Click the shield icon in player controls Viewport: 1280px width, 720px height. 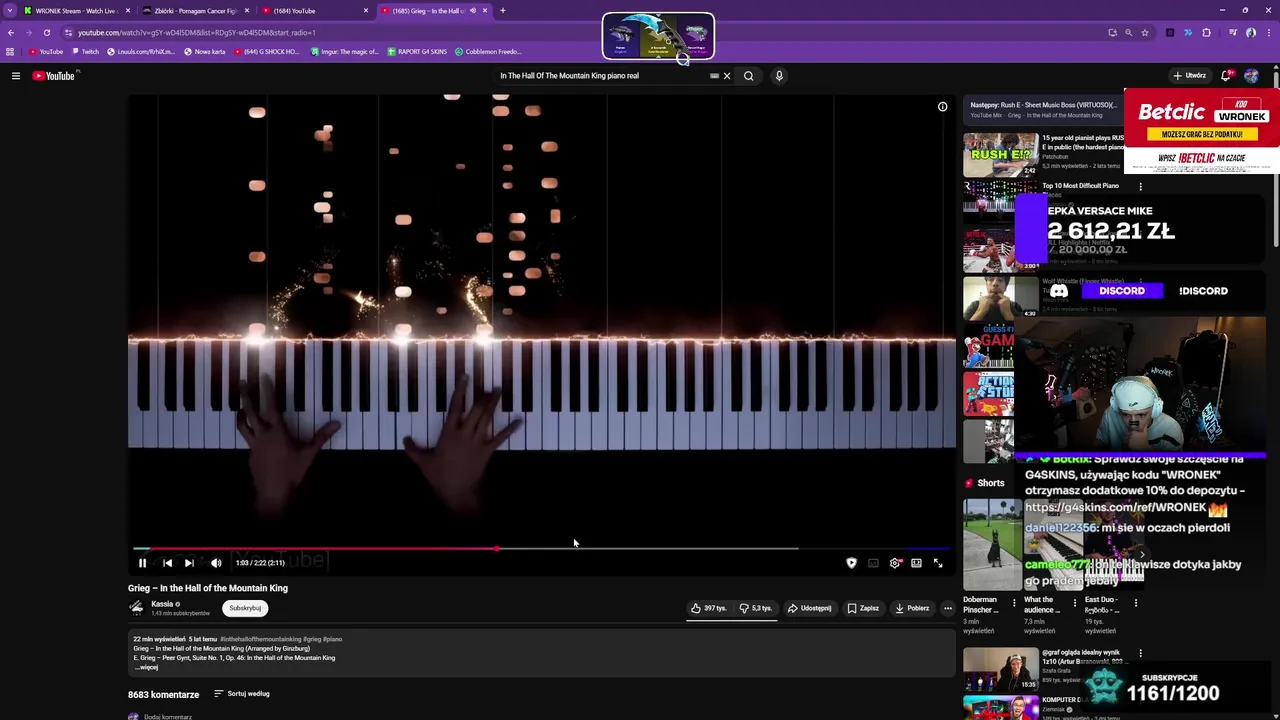click(851, 563)
